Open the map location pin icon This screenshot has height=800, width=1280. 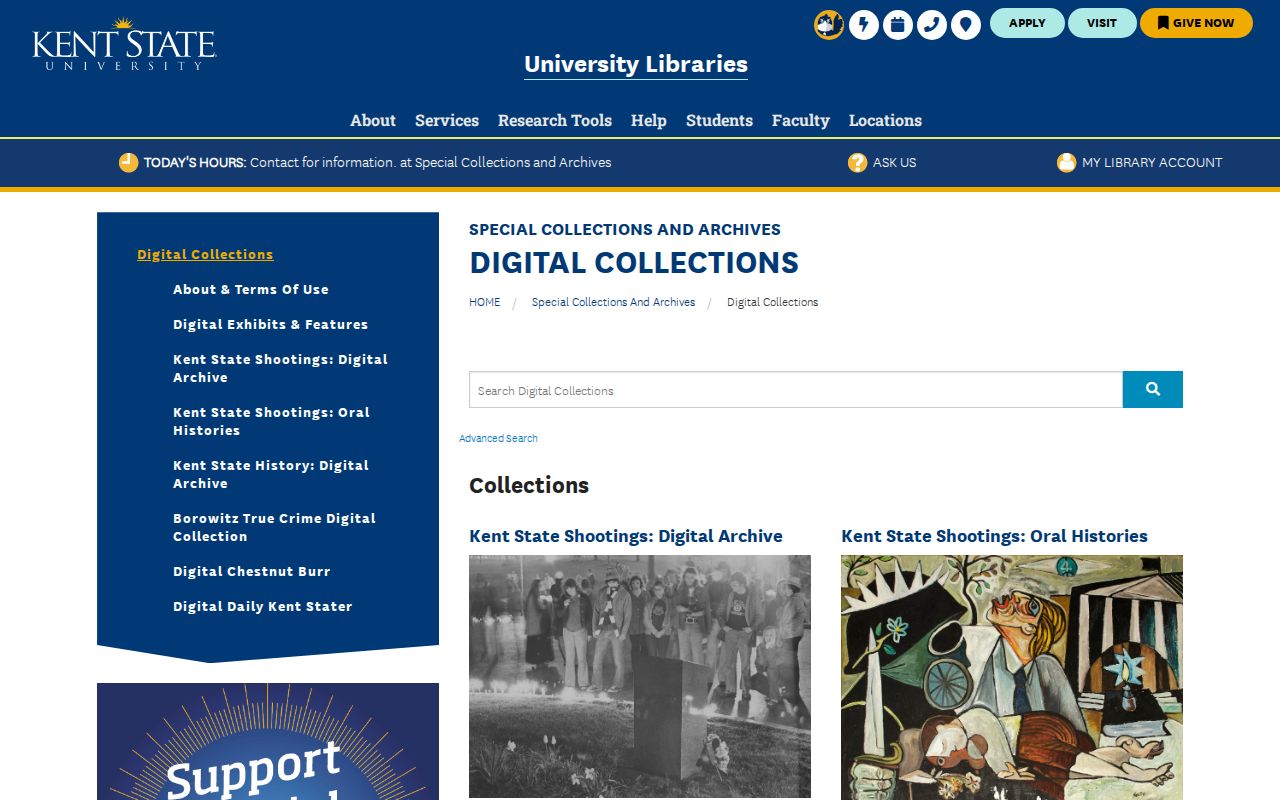pos(966,24)
